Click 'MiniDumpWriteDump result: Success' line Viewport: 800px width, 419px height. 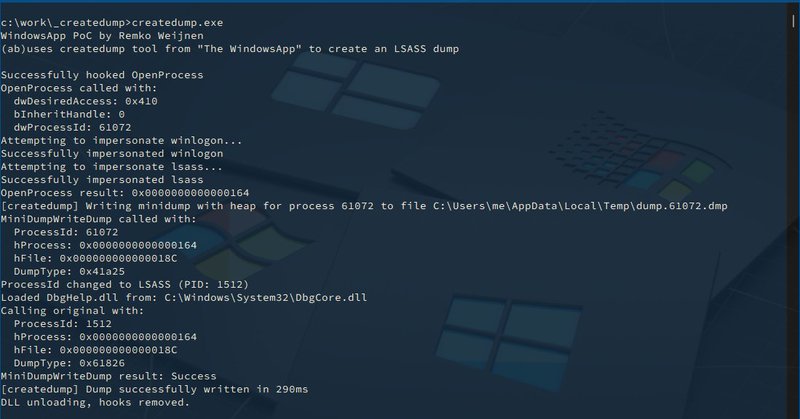pyautogui.click(x=109, y=376)
